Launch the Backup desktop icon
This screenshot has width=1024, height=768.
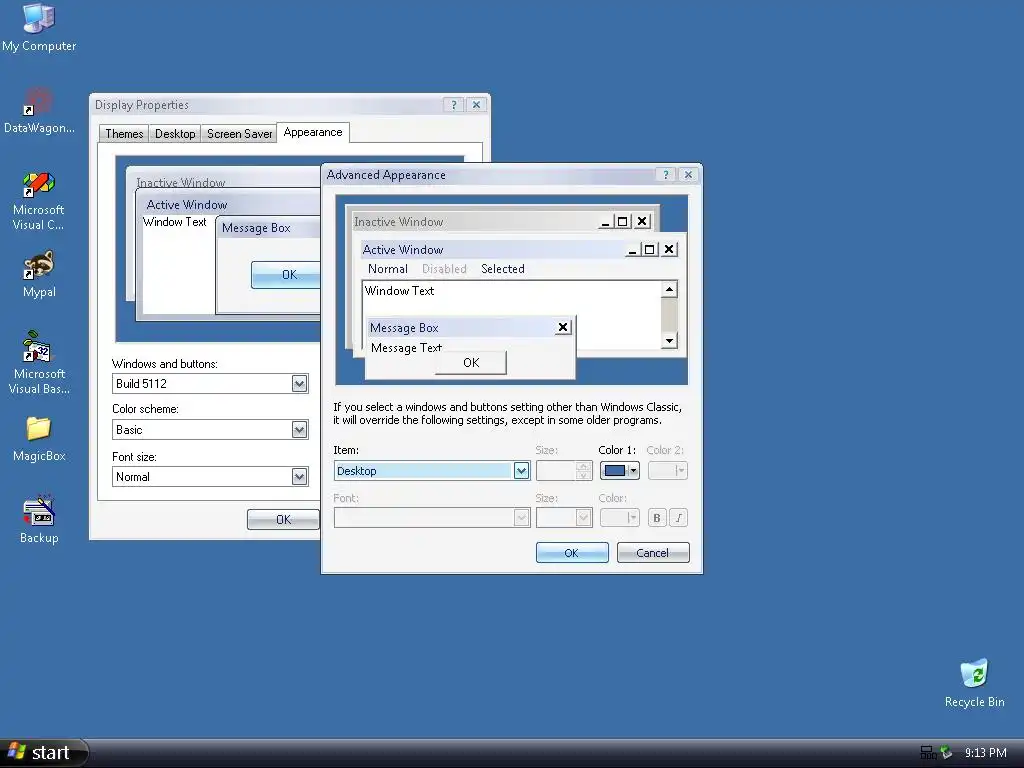(x=39, y=520)
